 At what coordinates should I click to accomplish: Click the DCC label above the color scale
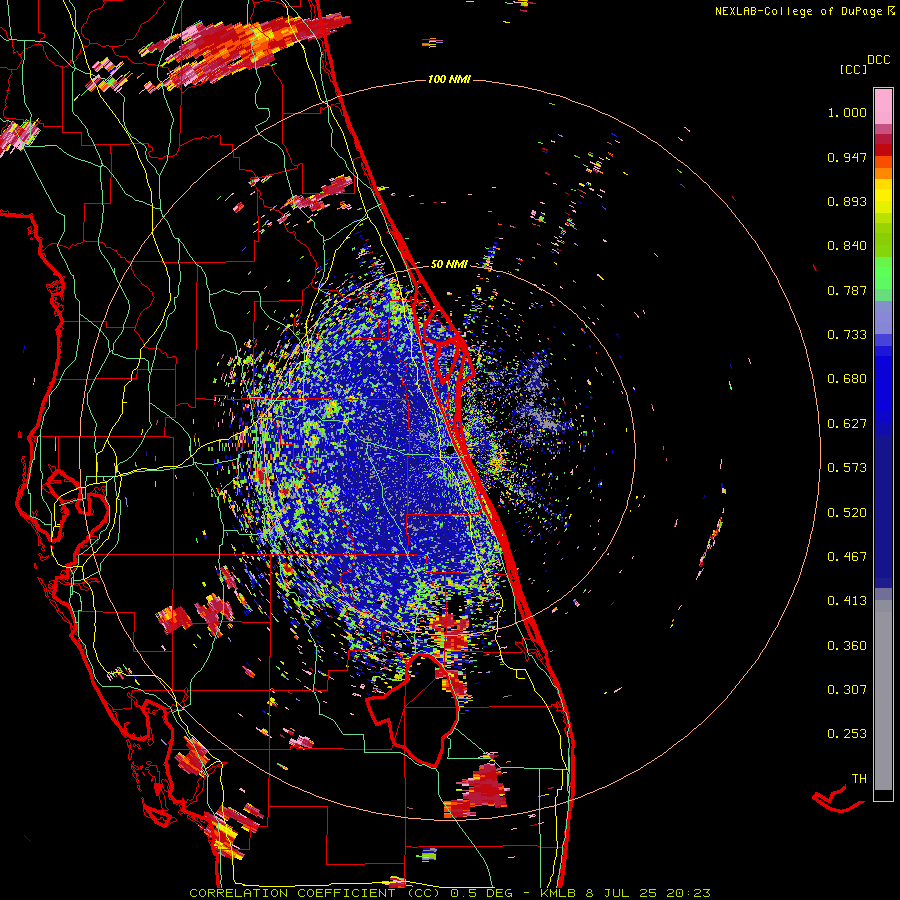pos(878,60)
